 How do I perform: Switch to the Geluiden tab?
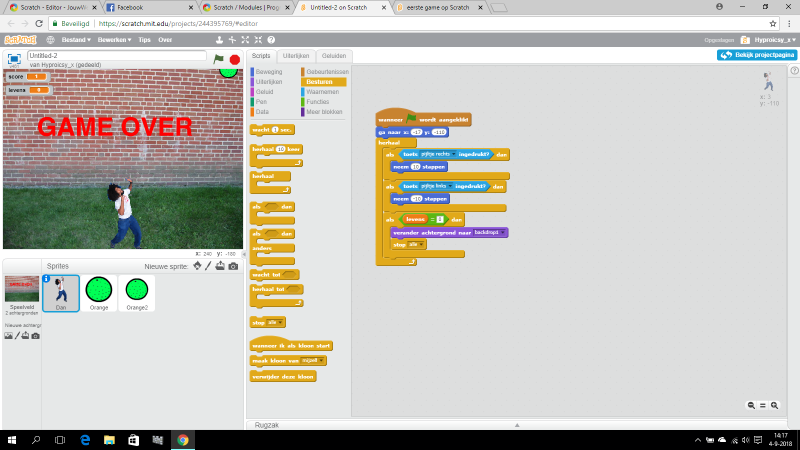[334, 56]
